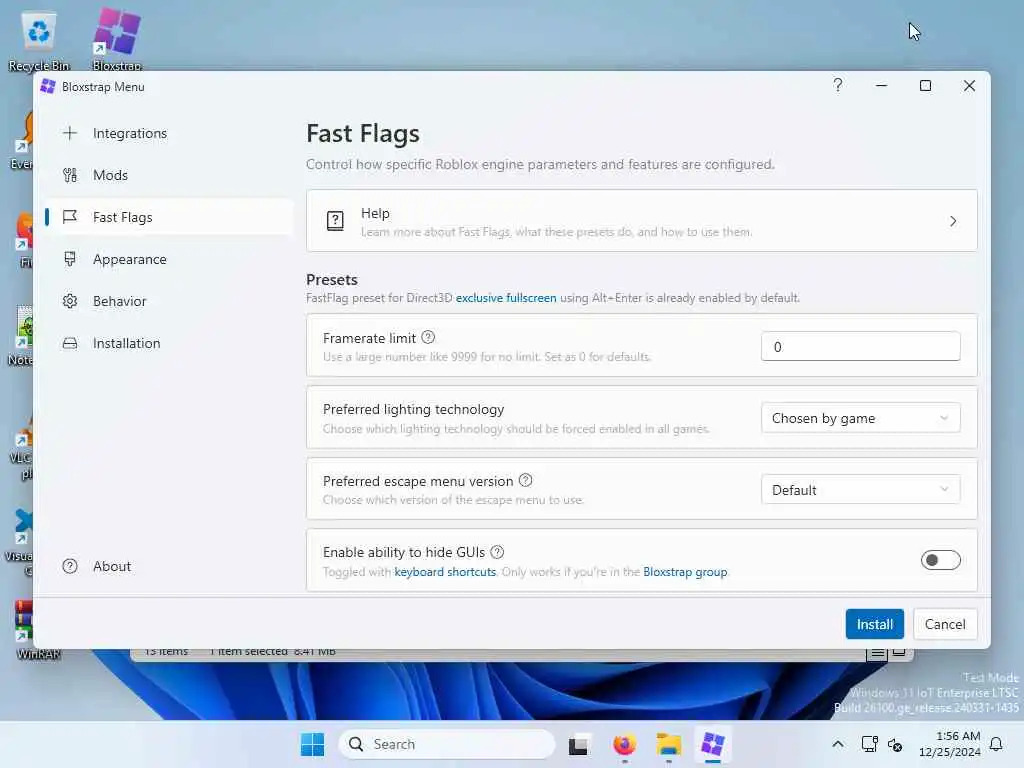Minimize the Bloxstrap Menu window
This screenshot has height=768, width=1024.
881,86
